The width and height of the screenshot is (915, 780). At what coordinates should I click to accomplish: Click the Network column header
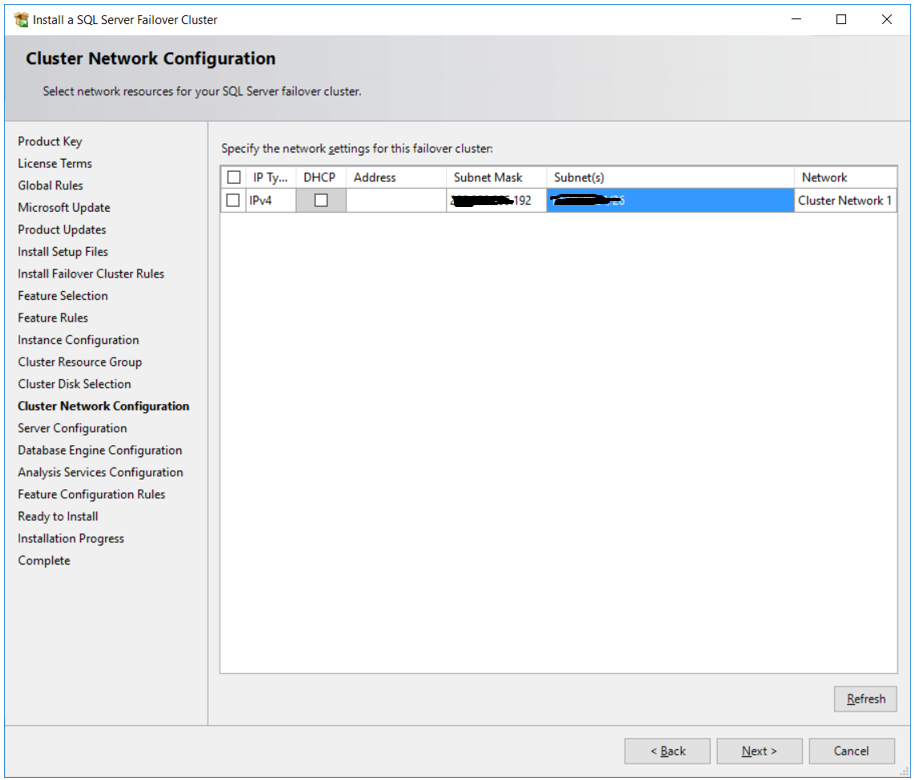[845, 177]
